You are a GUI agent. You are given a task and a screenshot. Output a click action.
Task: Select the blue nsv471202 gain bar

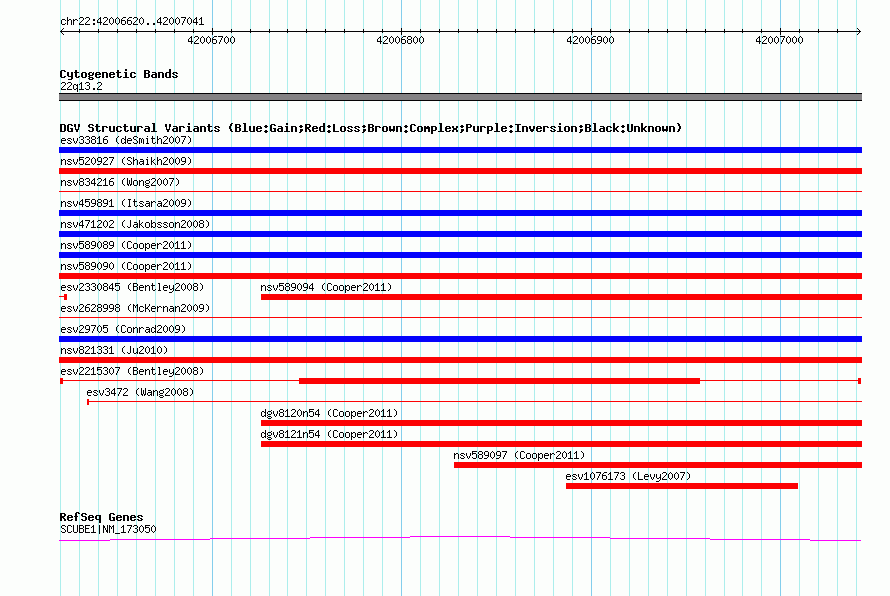[460, 234]
